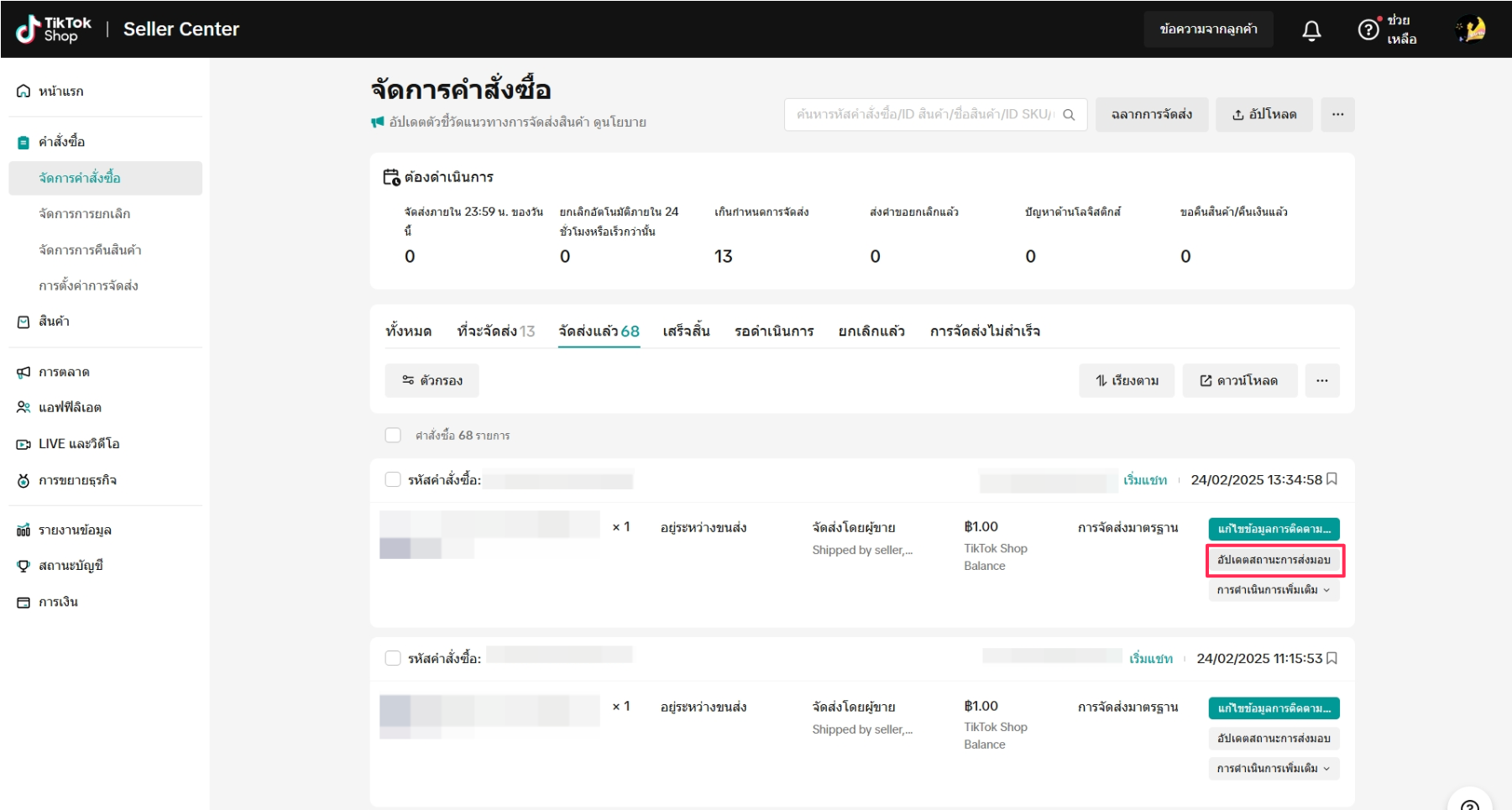This screenshot has width=1512, height=810.
Task: Switch to the ที่จะจัดส่ง tab
Action: [495, 332]
